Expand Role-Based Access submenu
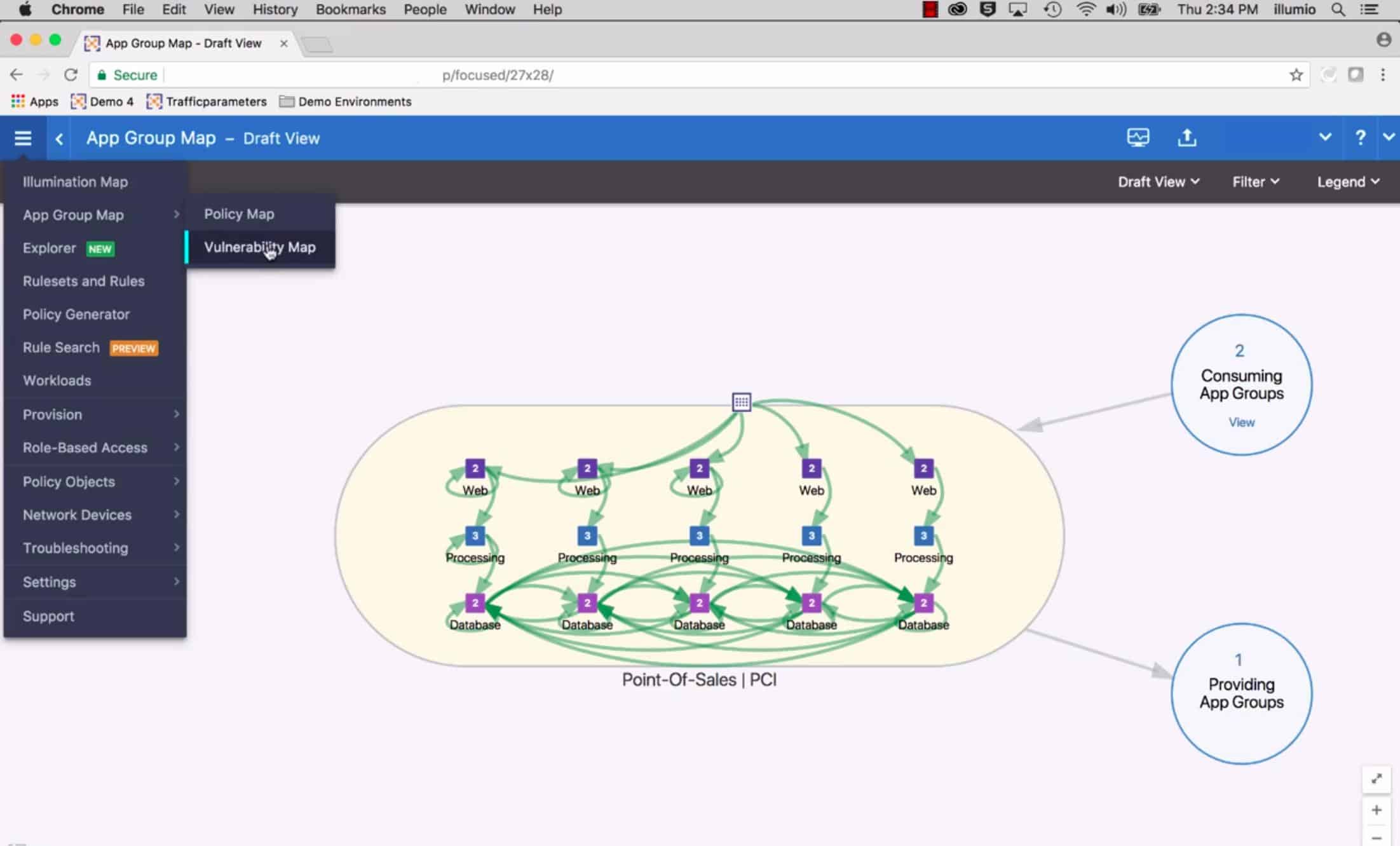The height and width of the screenshot is (846, 1400). (x=95, y=447)
